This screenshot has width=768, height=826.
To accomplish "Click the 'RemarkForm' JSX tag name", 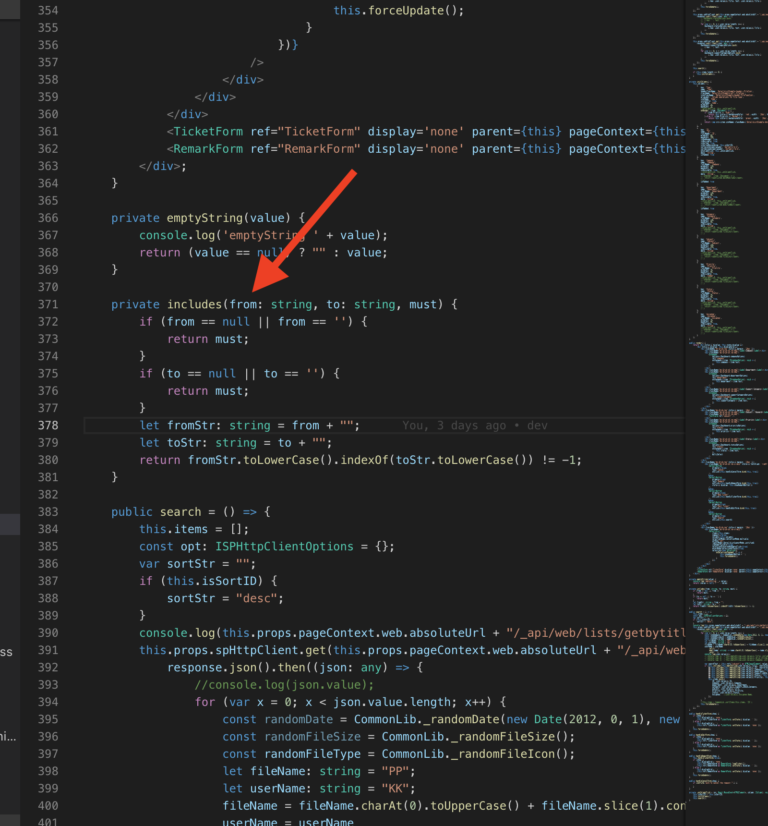I will (x=208, y=149).
